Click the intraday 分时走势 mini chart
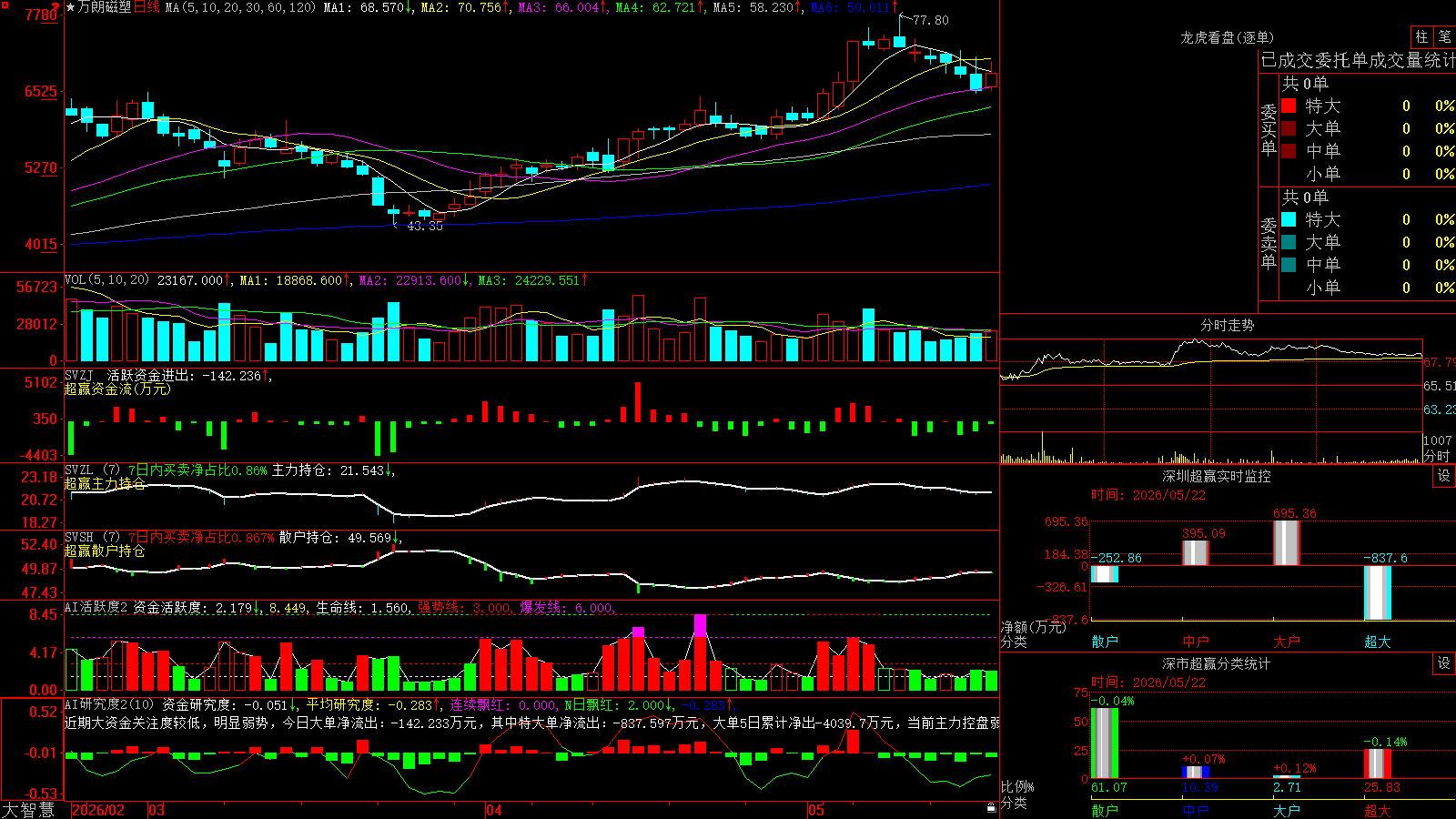 click(1211, 400)
